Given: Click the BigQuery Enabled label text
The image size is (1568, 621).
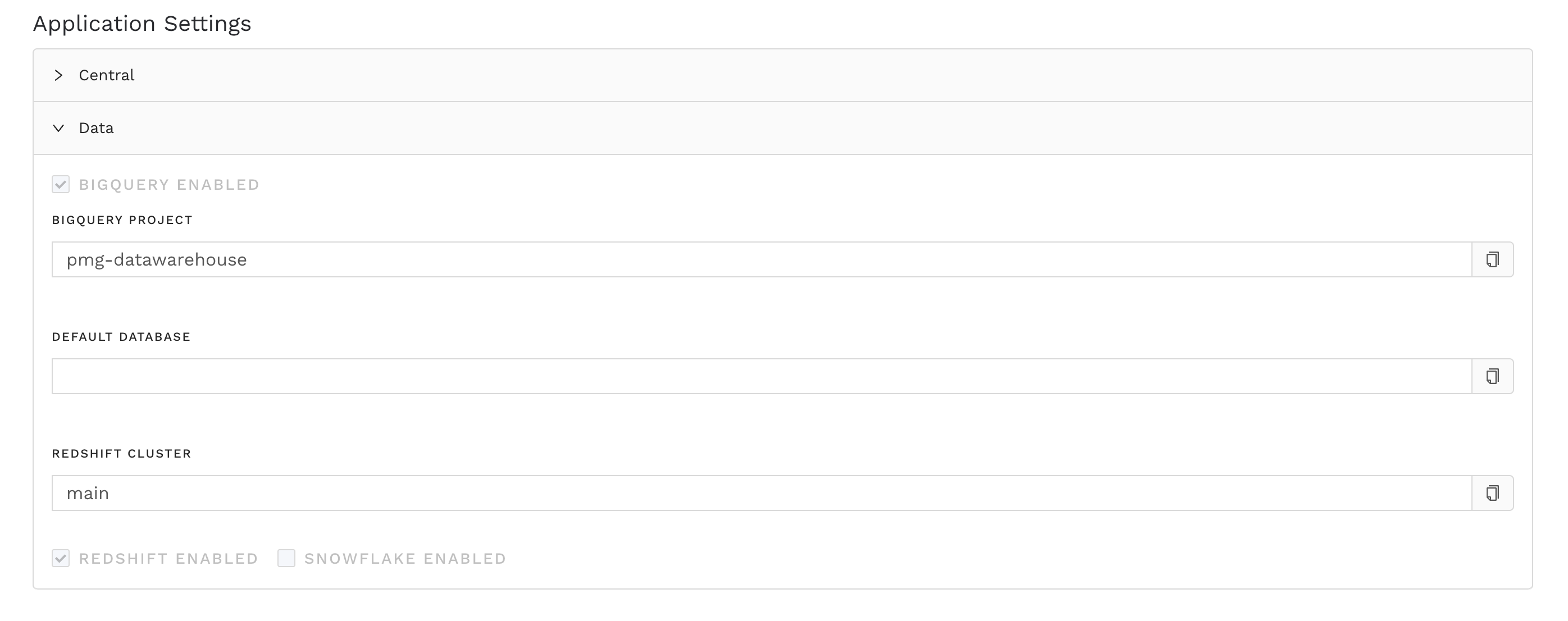Looking at the screenshot, I should point(169,185).
